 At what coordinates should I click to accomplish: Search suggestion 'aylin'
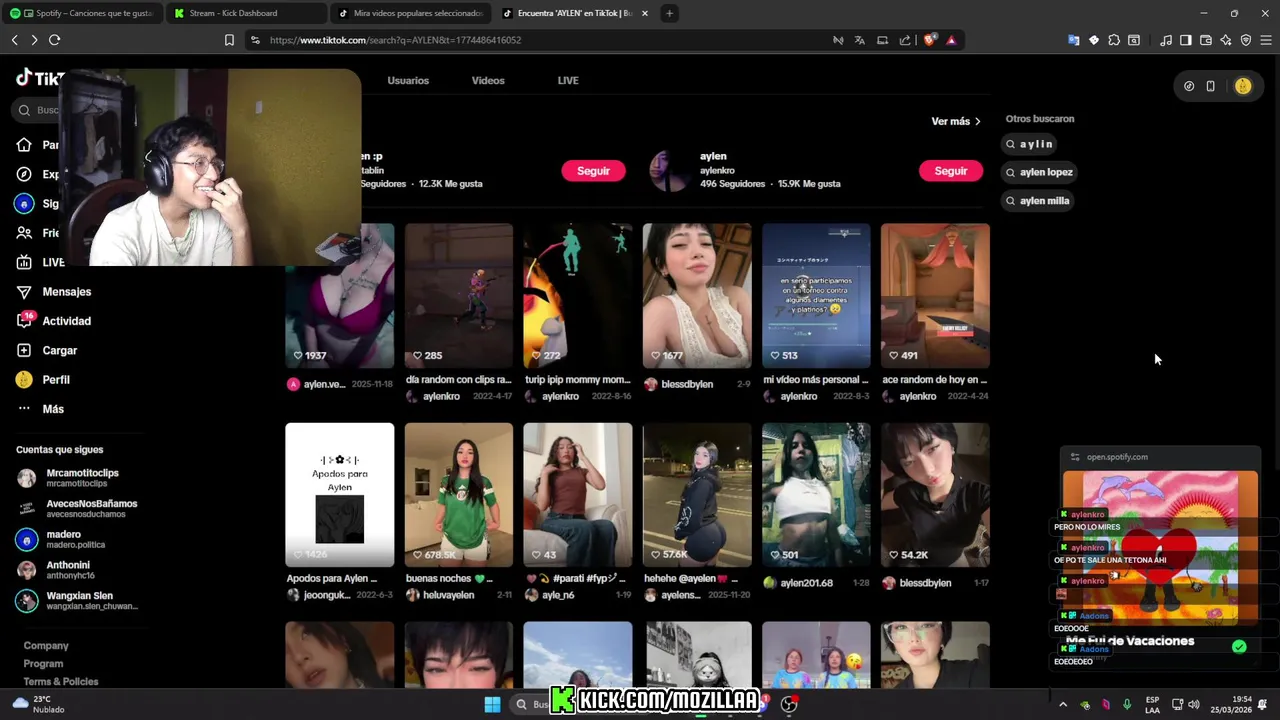[1030, 144]
